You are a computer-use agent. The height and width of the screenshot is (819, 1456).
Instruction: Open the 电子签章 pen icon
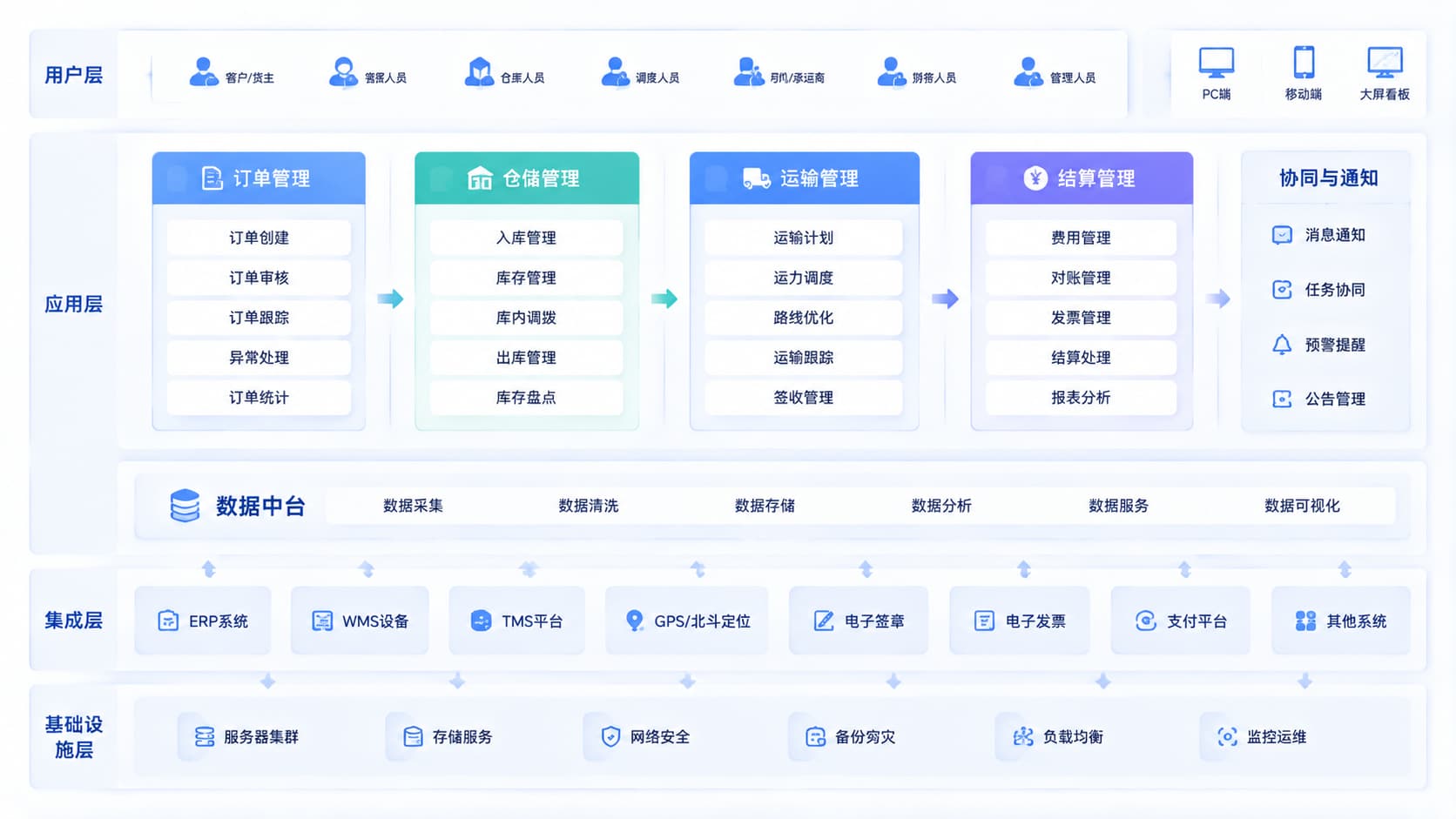click(824, 621)
